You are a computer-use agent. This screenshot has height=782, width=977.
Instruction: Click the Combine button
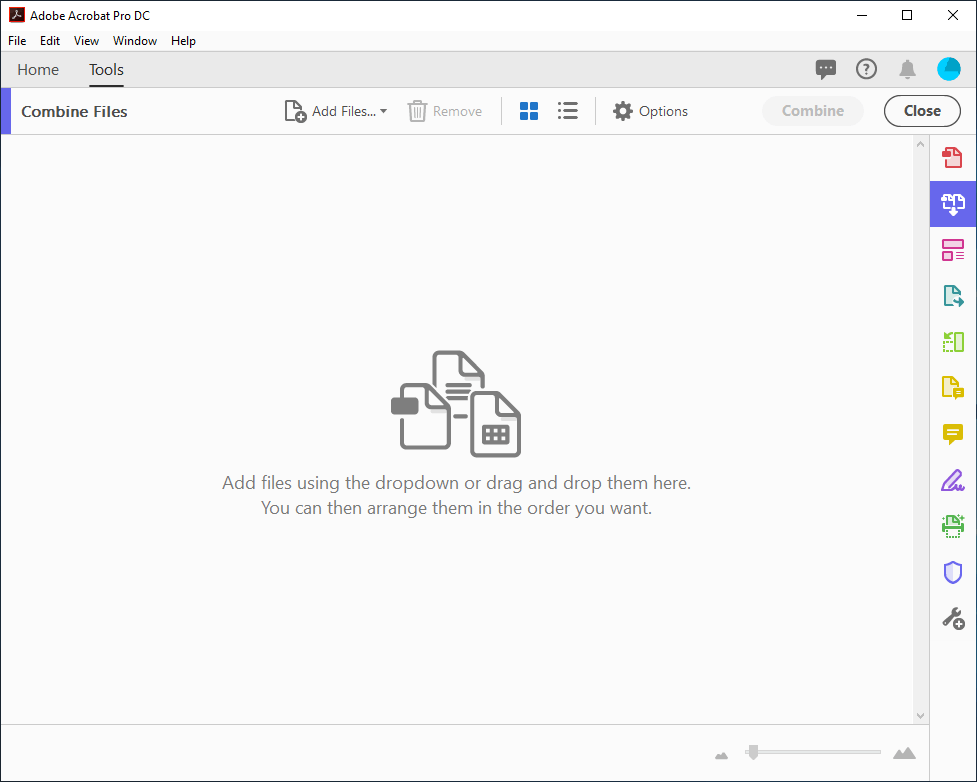pos(813,111)
